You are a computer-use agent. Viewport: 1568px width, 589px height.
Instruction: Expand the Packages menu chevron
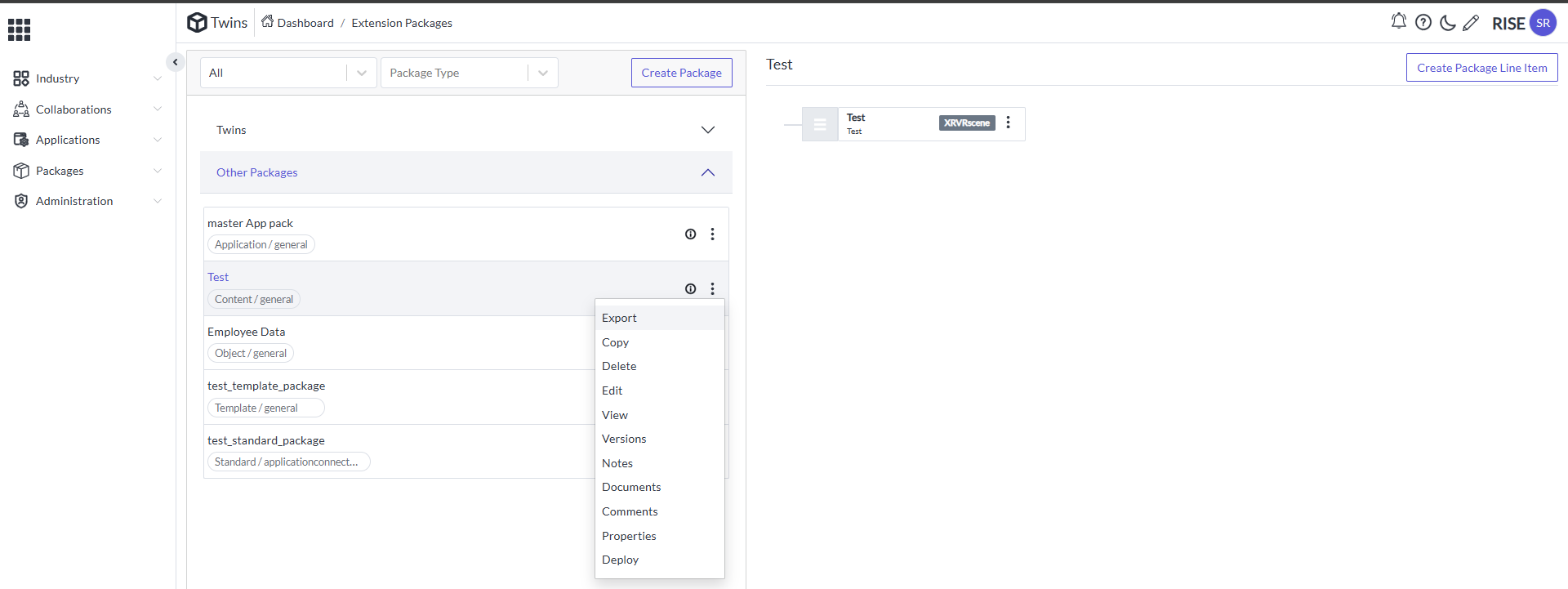(x=158, y=171)
